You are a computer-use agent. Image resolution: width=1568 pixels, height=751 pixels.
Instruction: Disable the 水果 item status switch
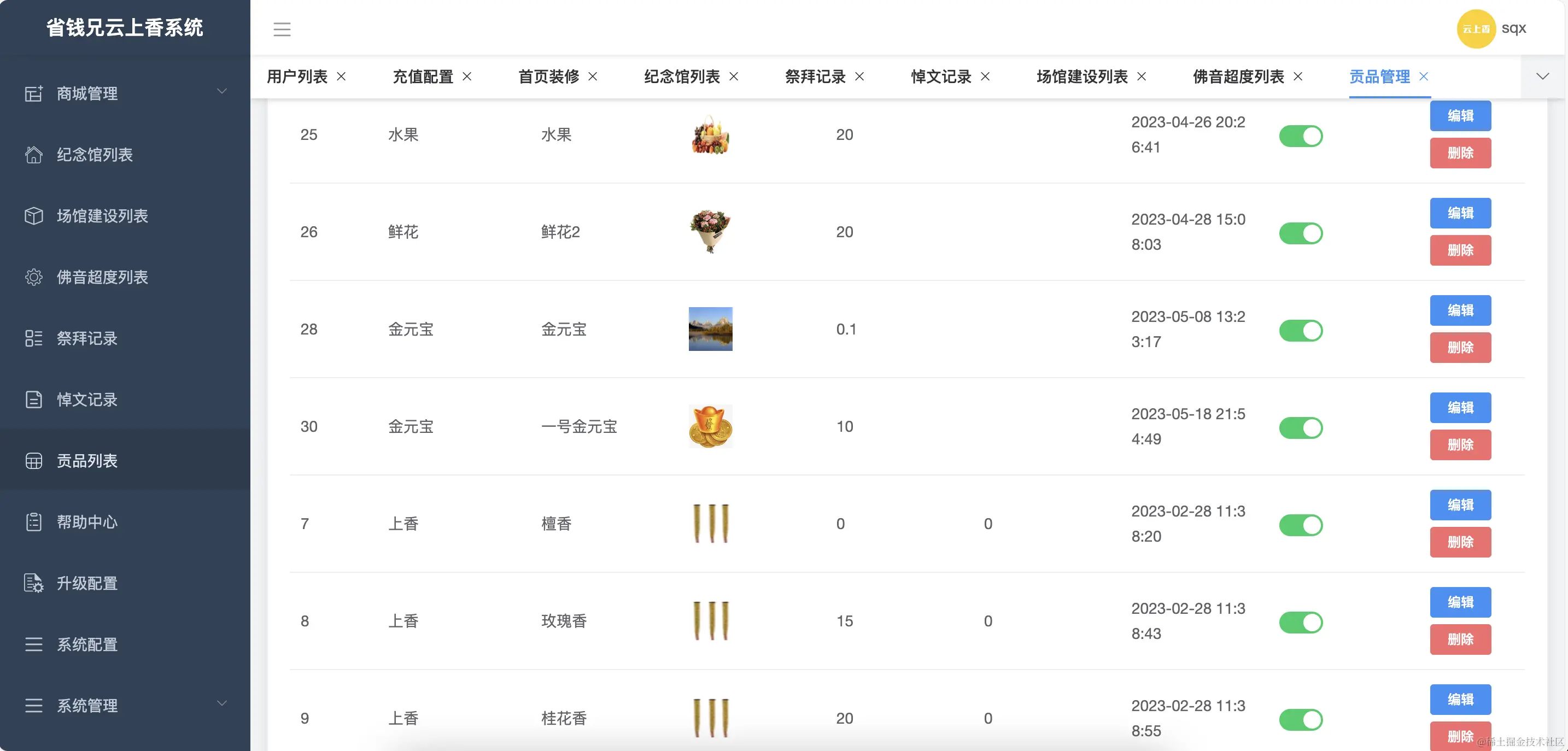point(1301,136)
